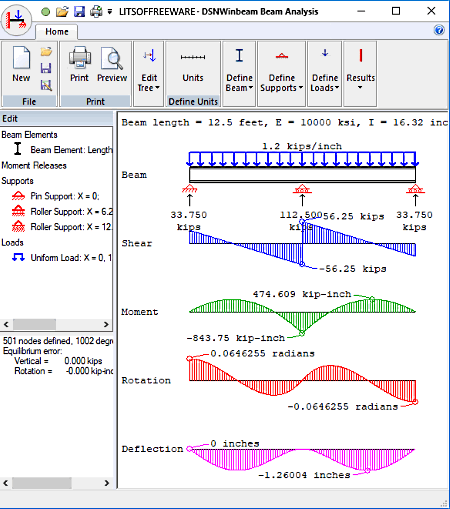Select Beam Element: Length tree item
This screenshot has width=450, height=509.
tap(71, 150)
